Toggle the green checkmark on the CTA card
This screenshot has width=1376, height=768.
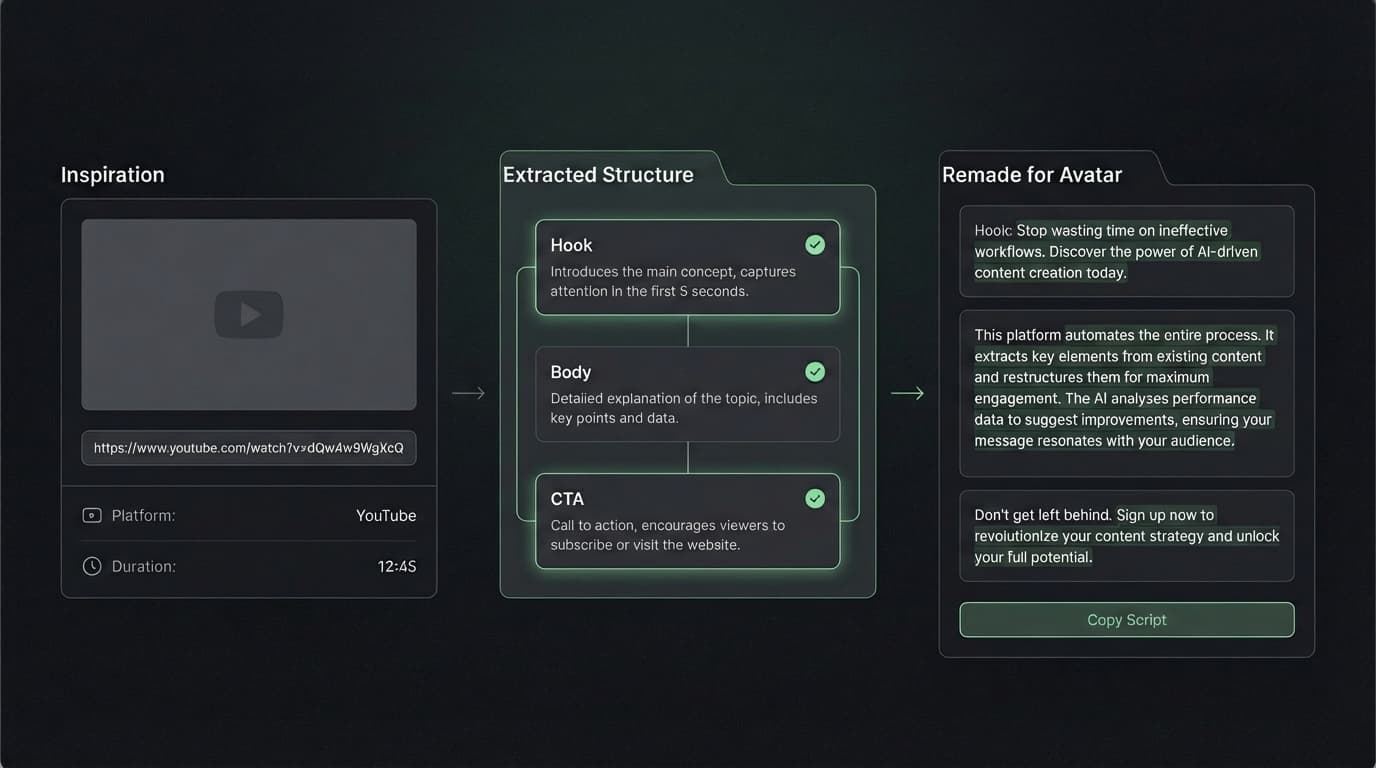[815, 498]
